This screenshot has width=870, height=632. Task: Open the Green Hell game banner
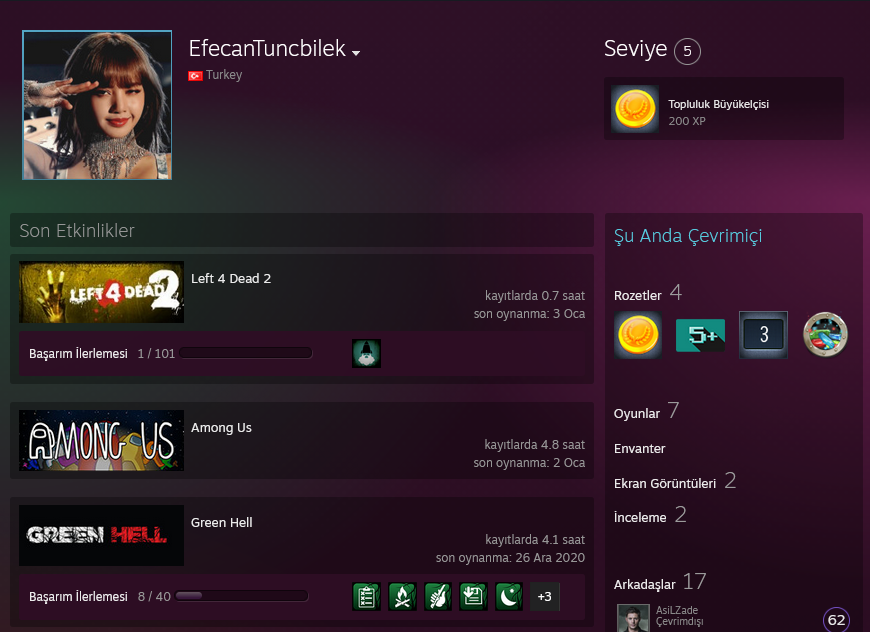click(102, 535)
